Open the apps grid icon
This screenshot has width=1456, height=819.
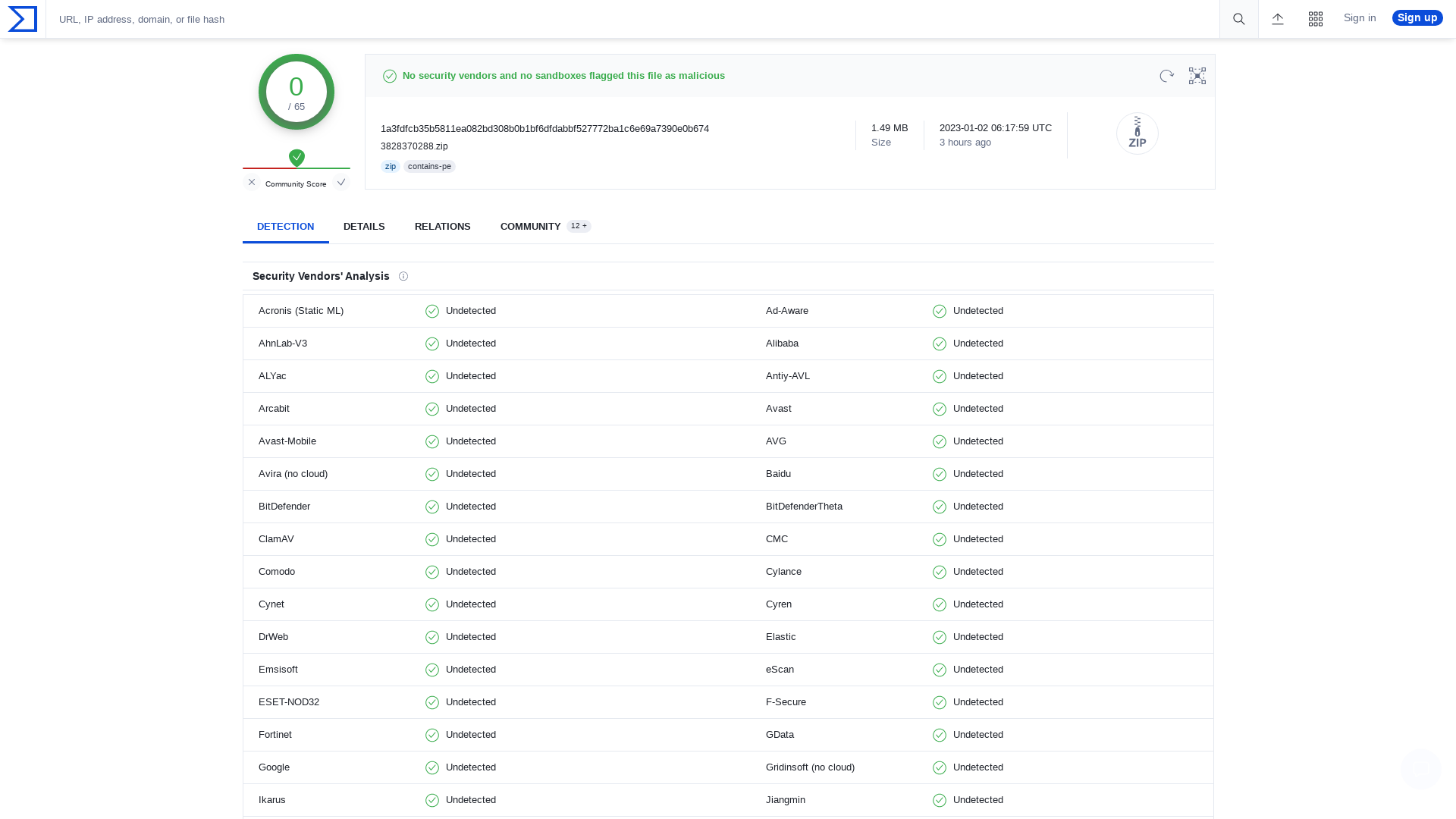click(1316, 19)
